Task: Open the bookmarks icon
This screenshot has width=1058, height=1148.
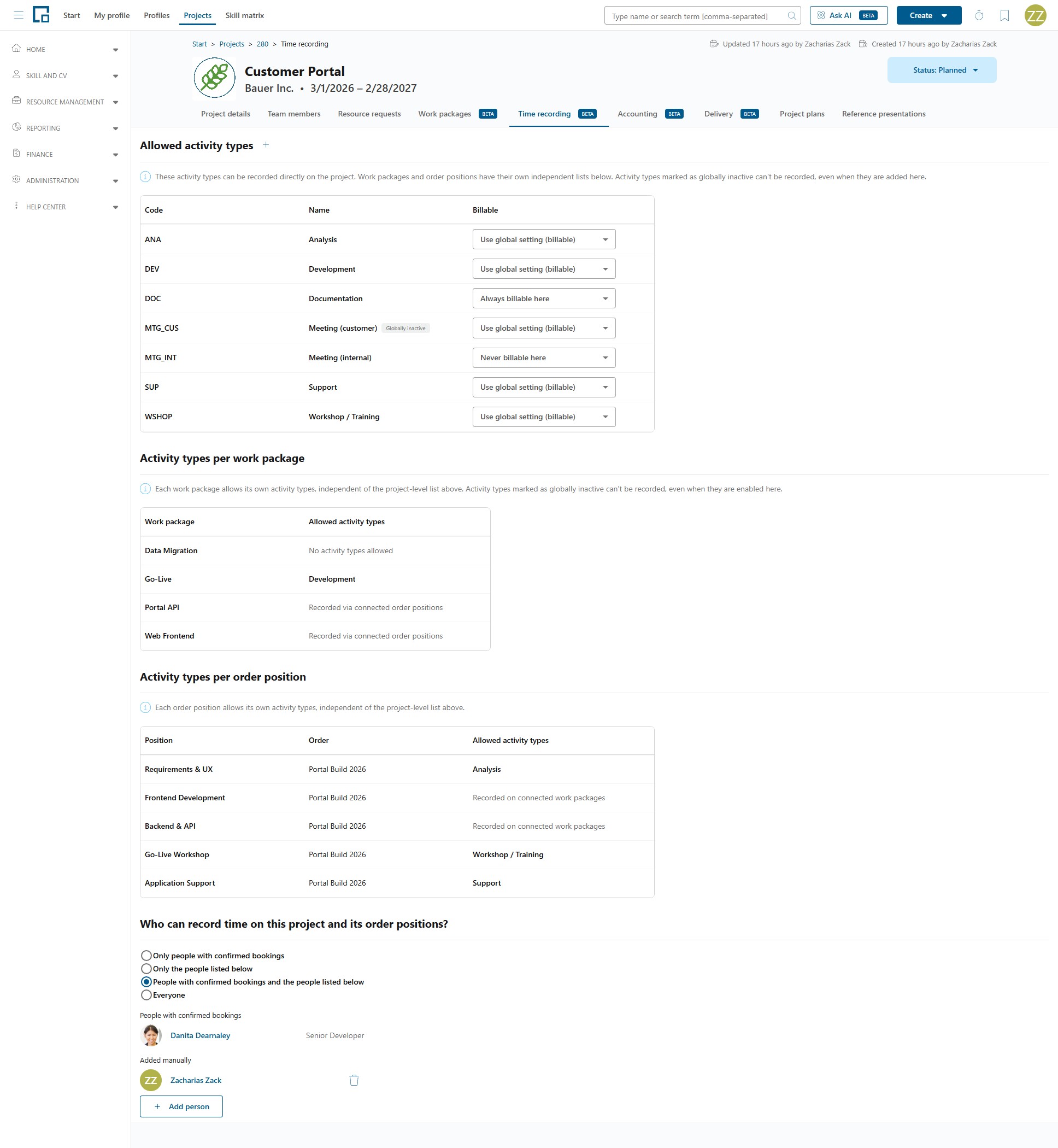Action: point(1004,15)
